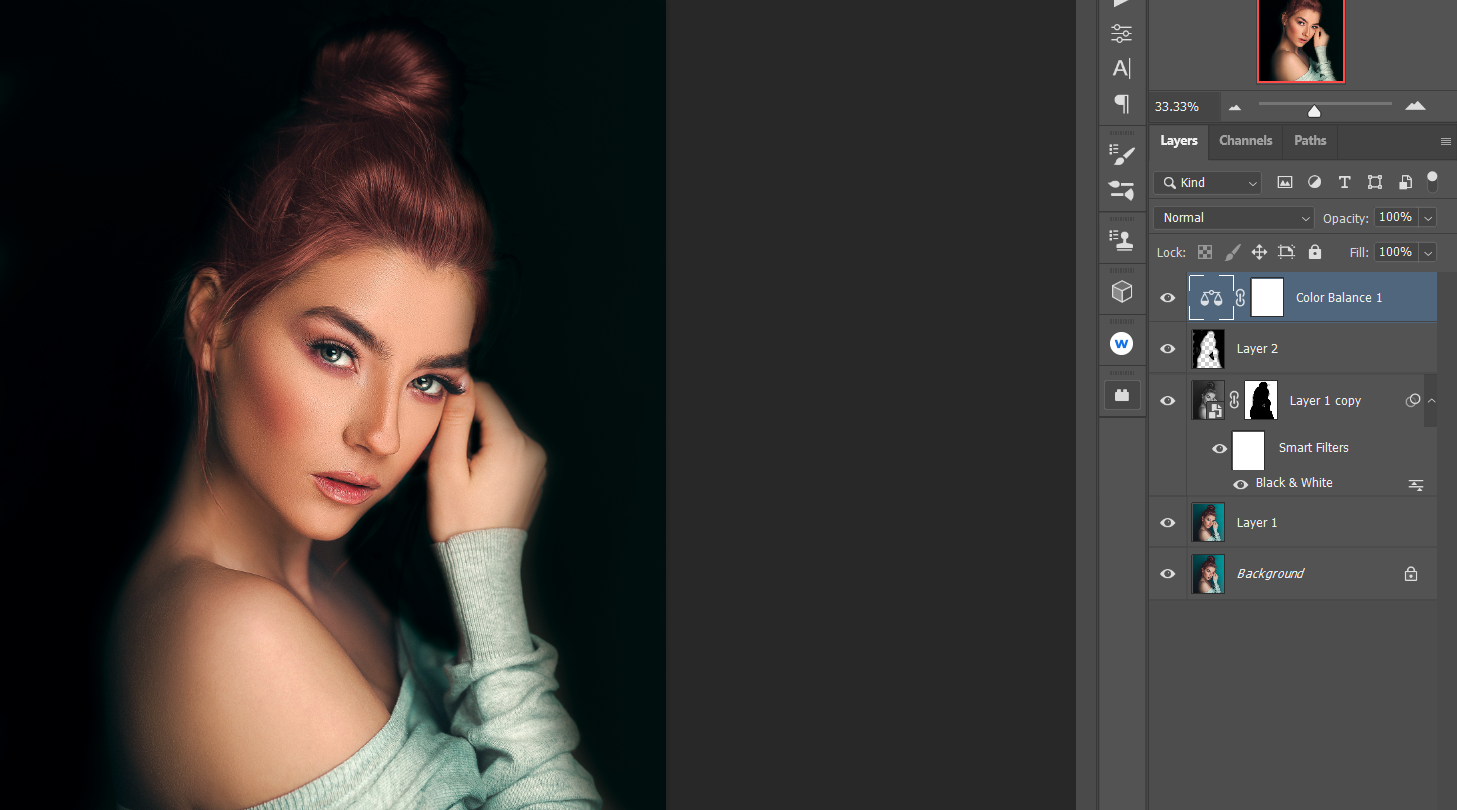1457x810 pixels.
Task: Open the Kind filter dropdown
Action: 1207,183
